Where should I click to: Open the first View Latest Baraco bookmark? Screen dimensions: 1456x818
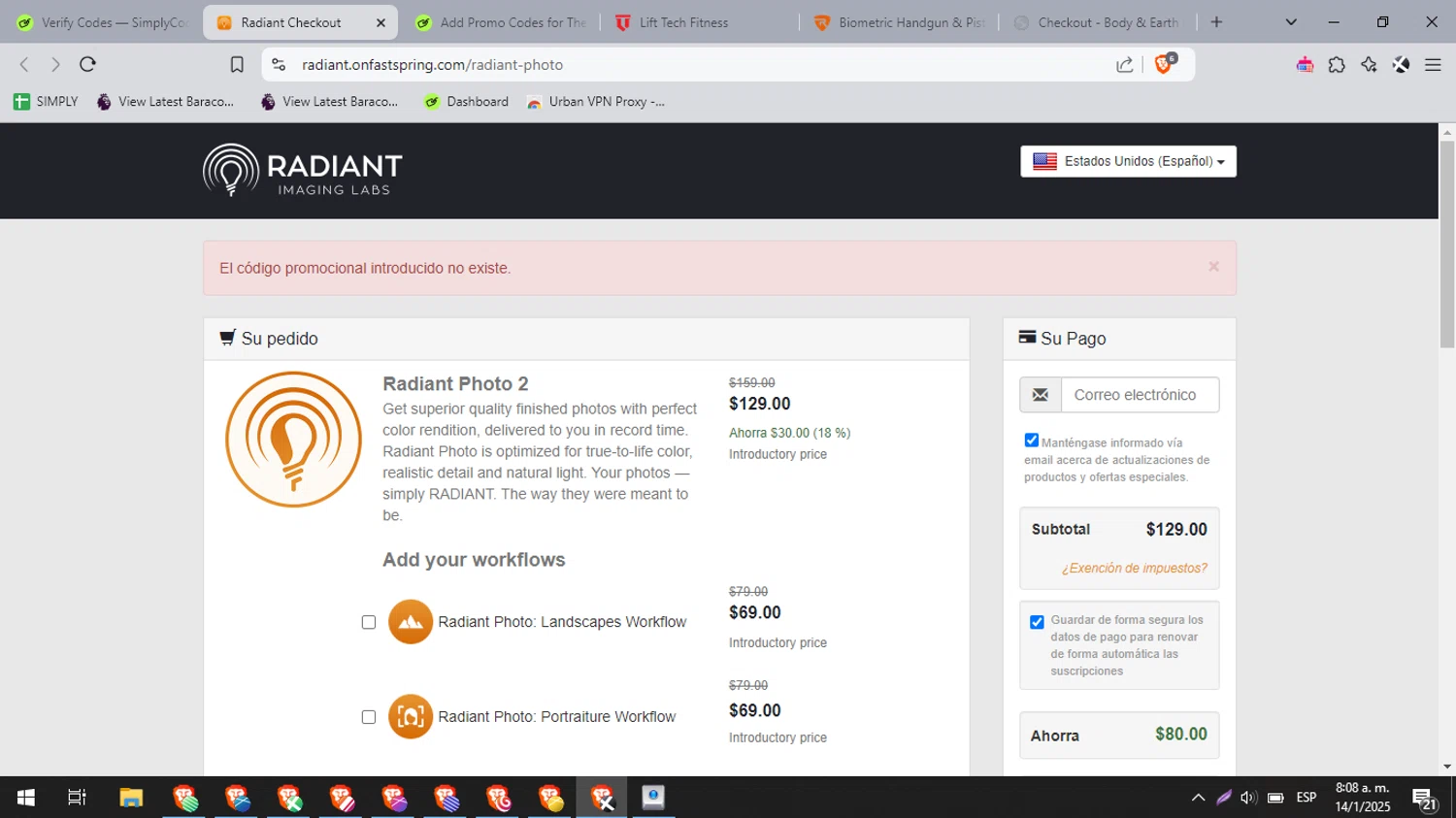(165, 102)
